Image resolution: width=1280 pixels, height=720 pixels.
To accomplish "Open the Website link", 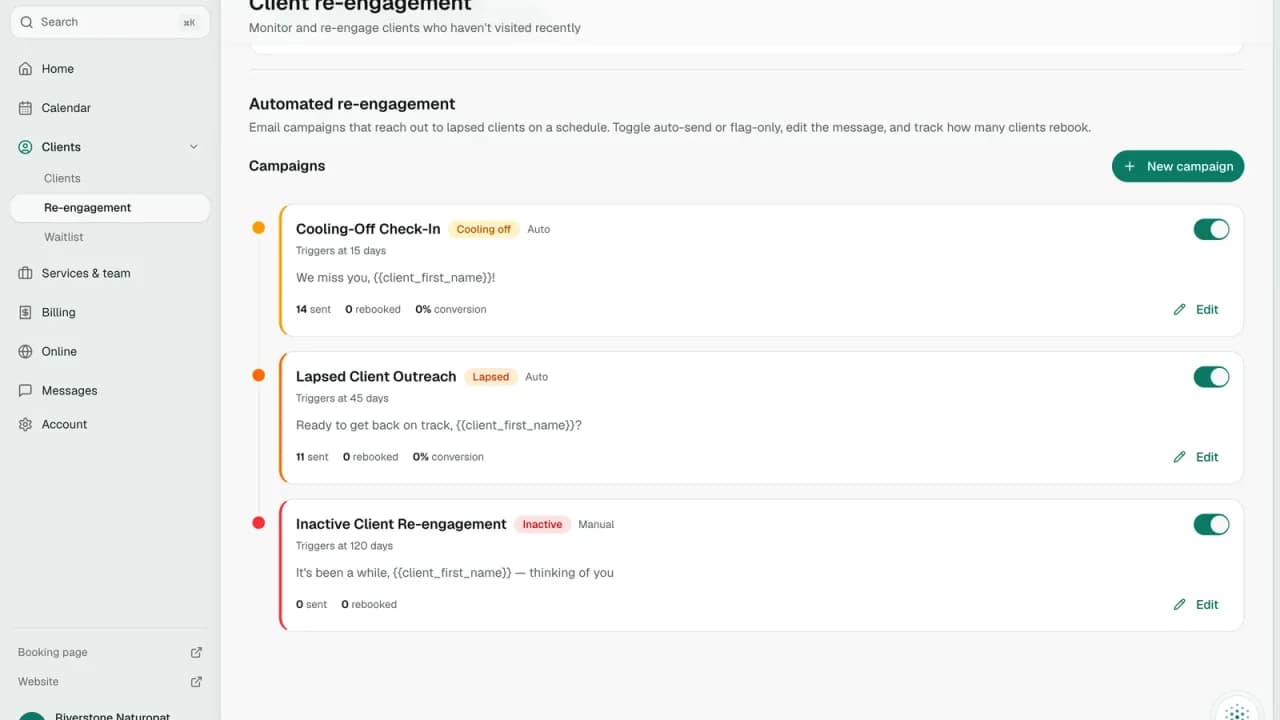I will (110, 682).
